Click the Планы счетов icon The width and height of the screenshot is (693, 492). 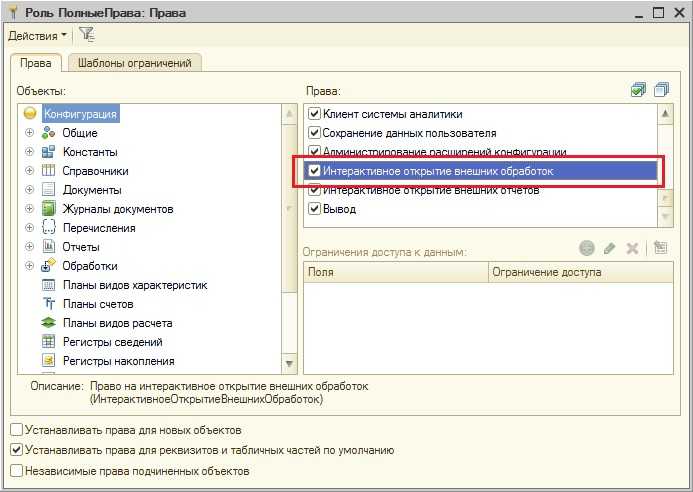click(x=49, y=304)
